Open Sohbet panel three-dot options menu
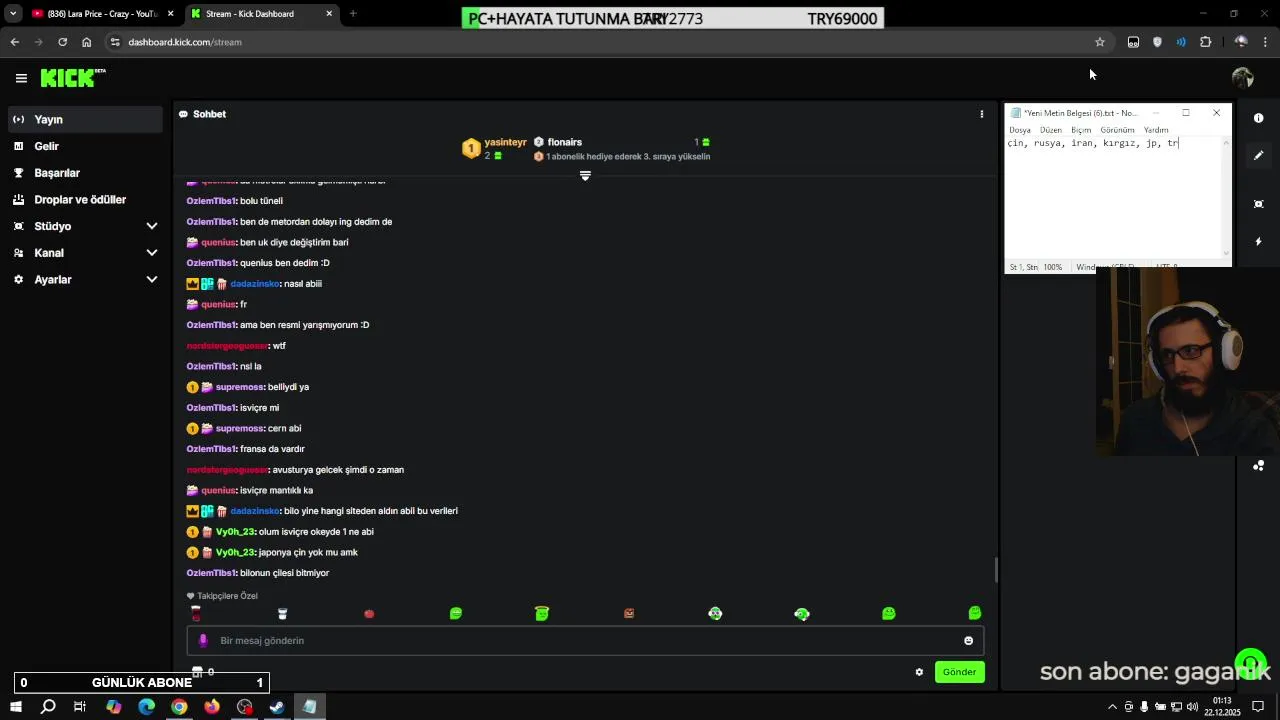Viewport: 1280px width, 720px height. tap(981, 114)
